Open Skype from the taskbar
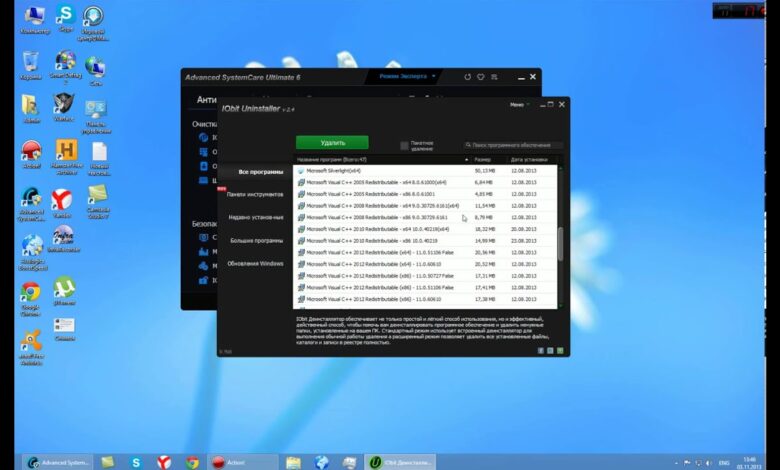Screen dimensions: 780x470 135,461
